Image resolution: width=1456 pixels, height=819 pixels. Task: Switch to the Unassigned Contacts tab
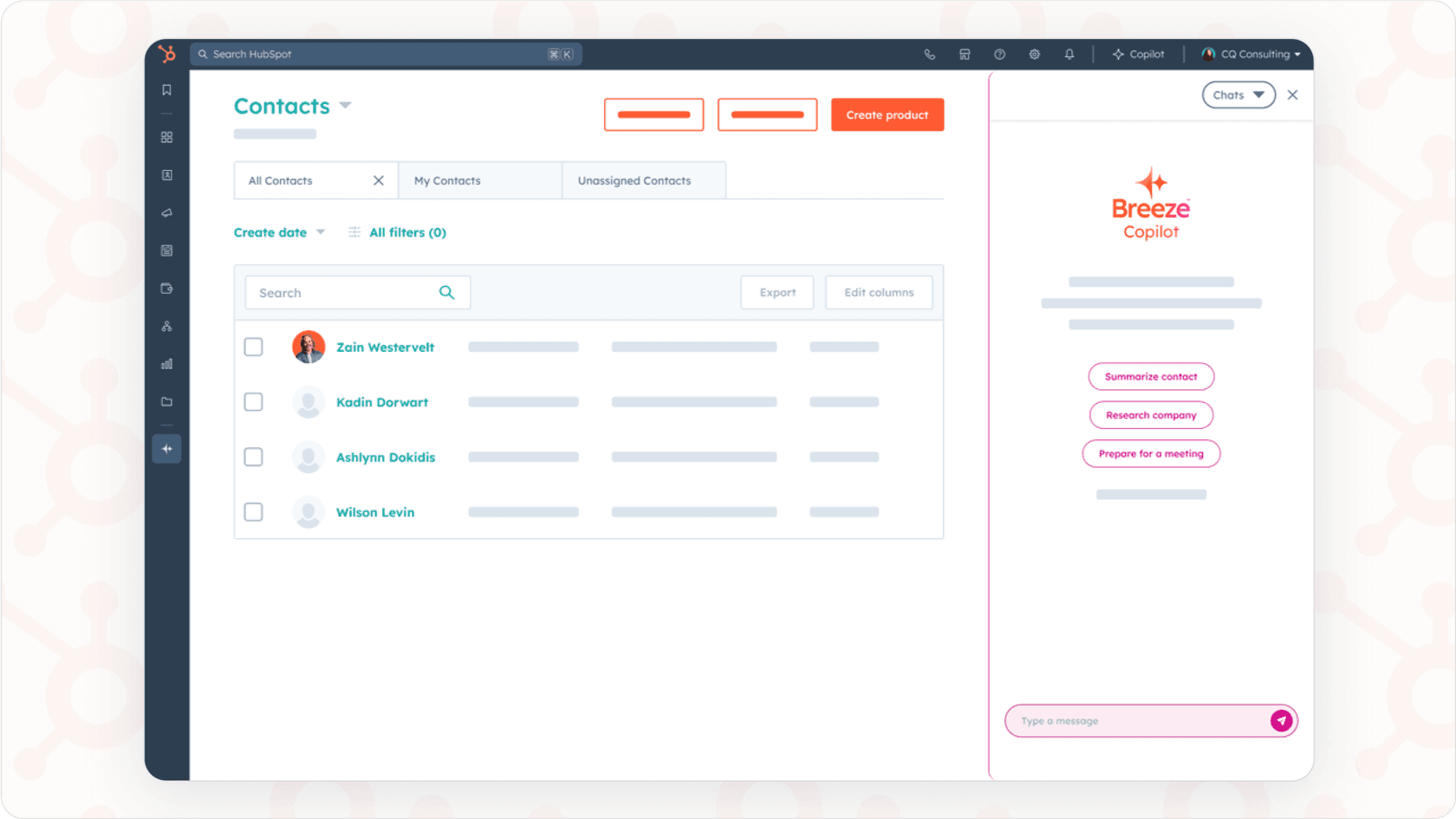(634, 180)
